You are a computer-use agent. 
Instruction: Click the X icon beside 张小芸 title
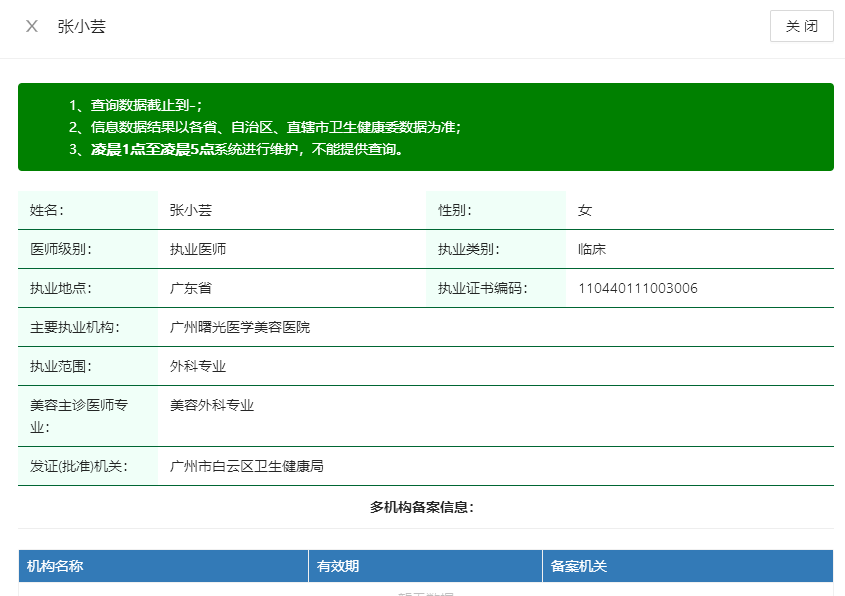click(x=32, y=26)
